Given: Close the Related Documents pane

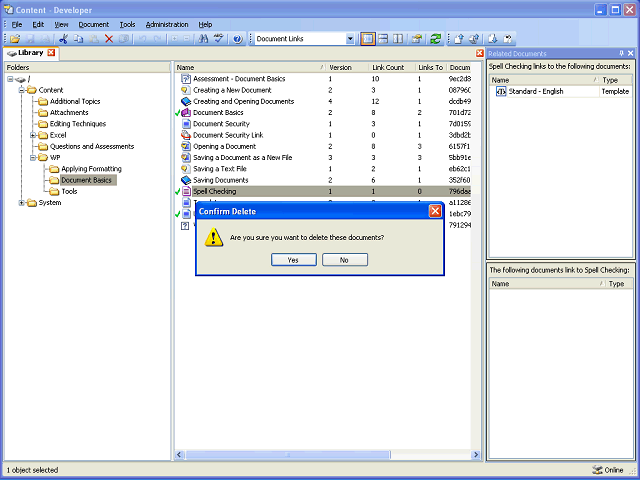Looking at the screenshot, I should click(631, 53).
